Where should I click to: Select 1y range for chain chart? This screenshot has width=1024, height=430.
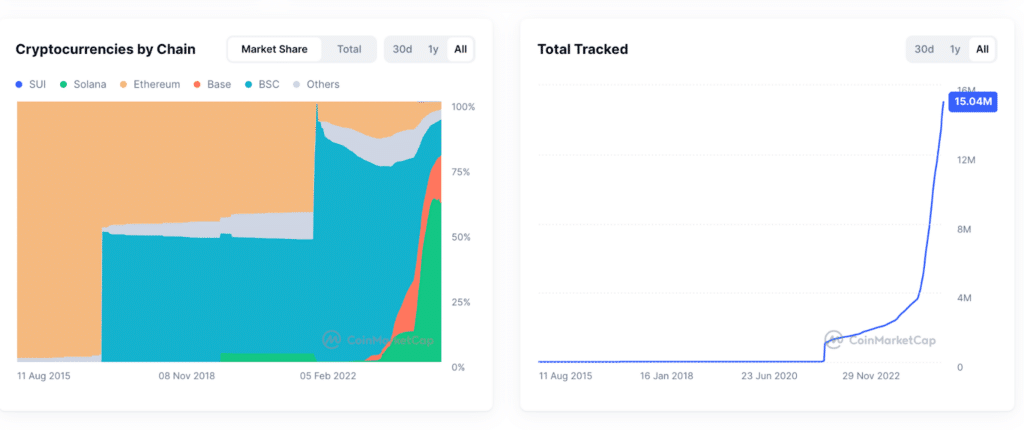tap(433, 49)
